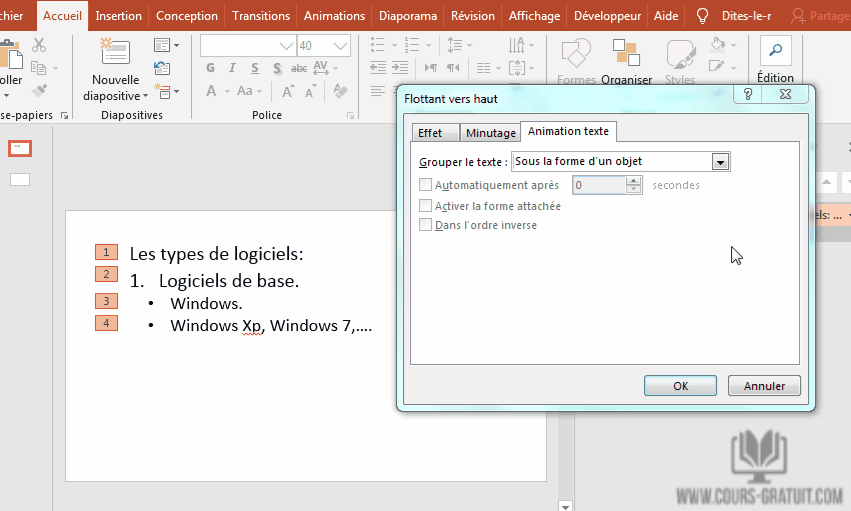Click the Format Painter brush icon
The height and width of the screenshot is (511, 851).
pos(39,91)
